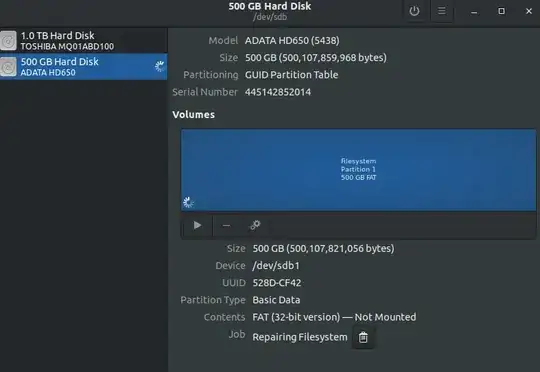Select the Partition 1 500 GB FAT volume
540x372 pixels.
point(358,169)
